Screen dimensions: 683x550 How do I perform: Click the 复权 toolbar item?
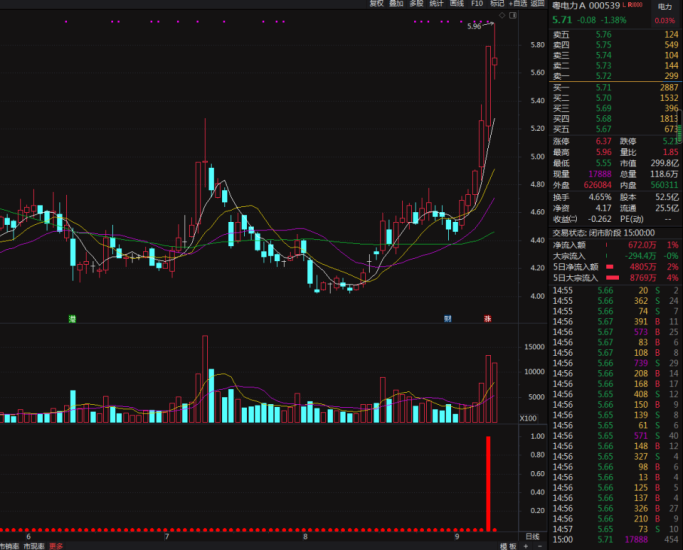click(x=376, y=4)
